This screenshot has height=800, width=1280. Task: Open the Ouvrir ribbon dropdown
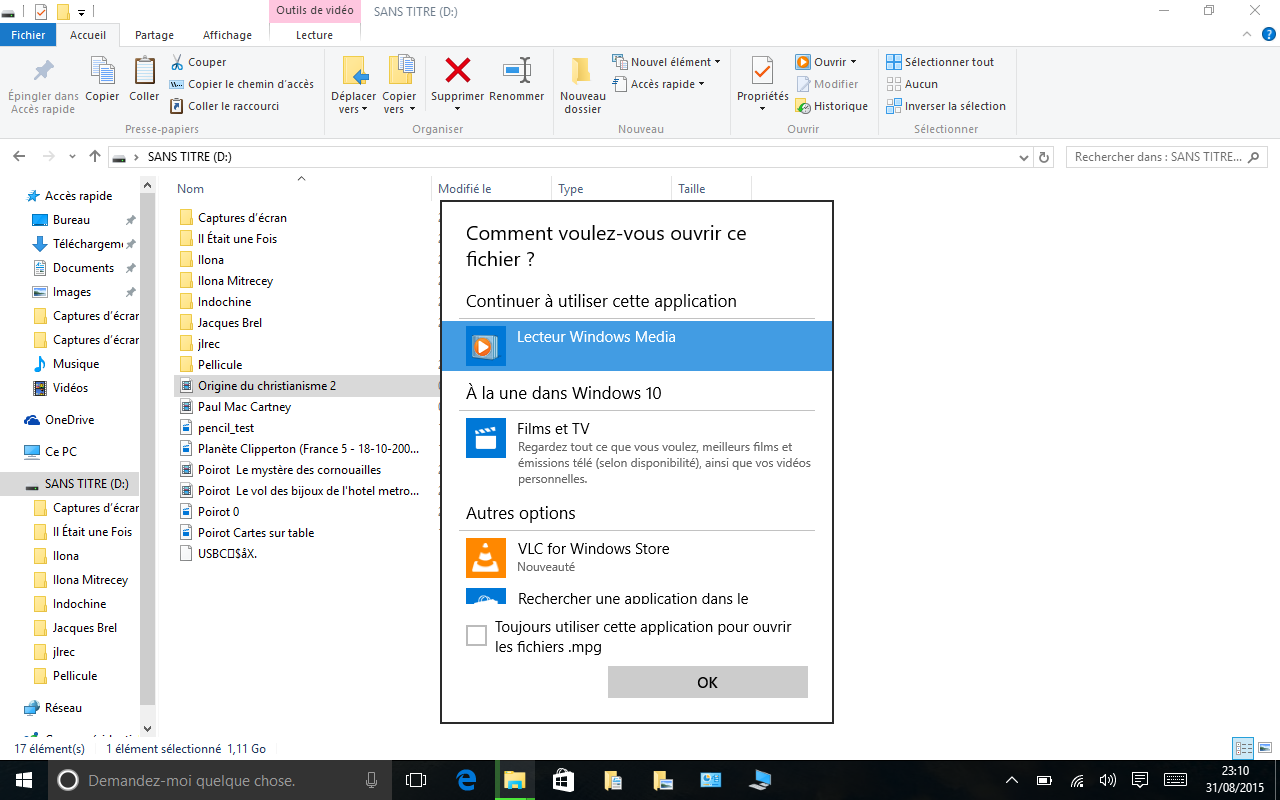(x=827, y=62)
